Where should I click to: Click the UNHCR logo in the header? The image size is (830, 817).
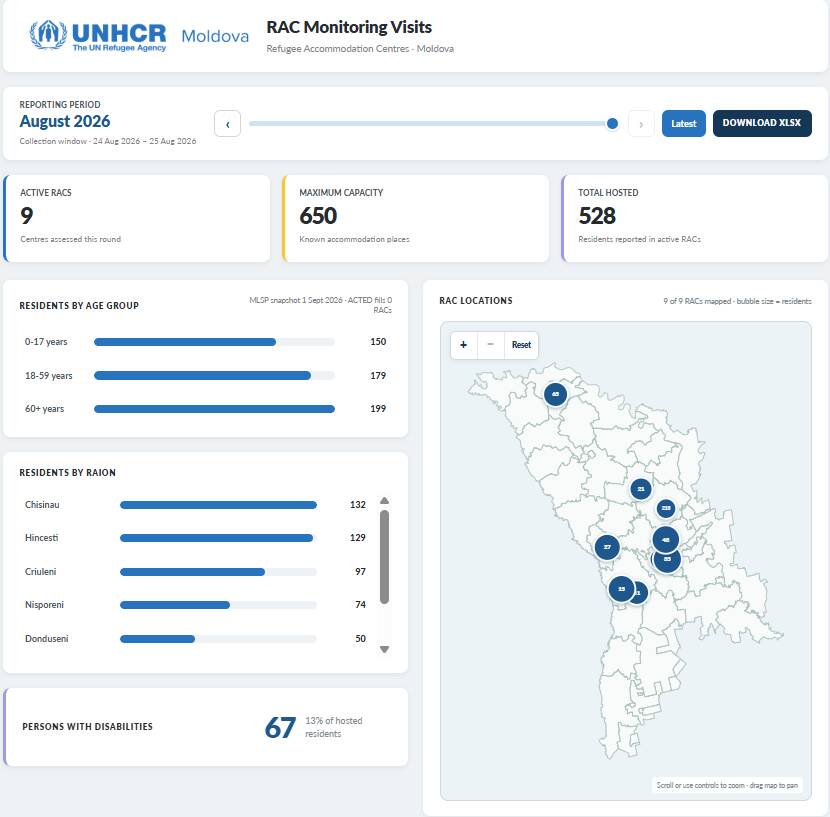[x=98, y=35]
